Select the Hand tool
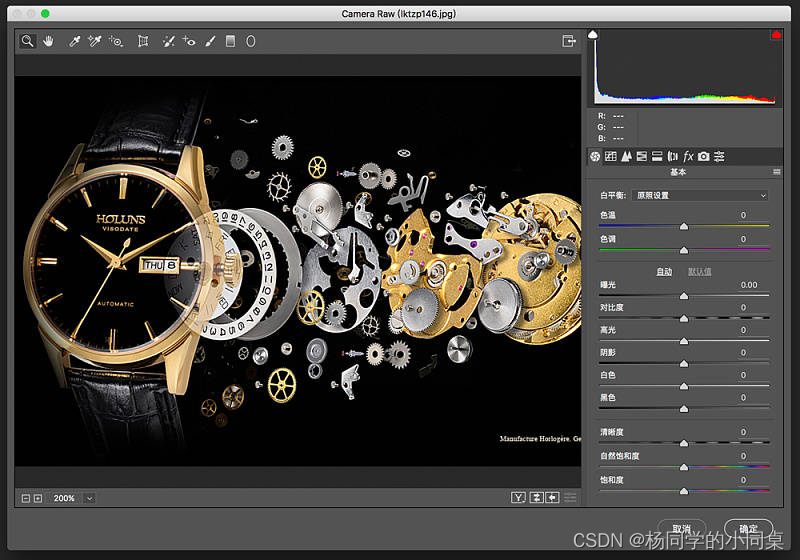Screen dimensions: 800x560 [48, 41]
